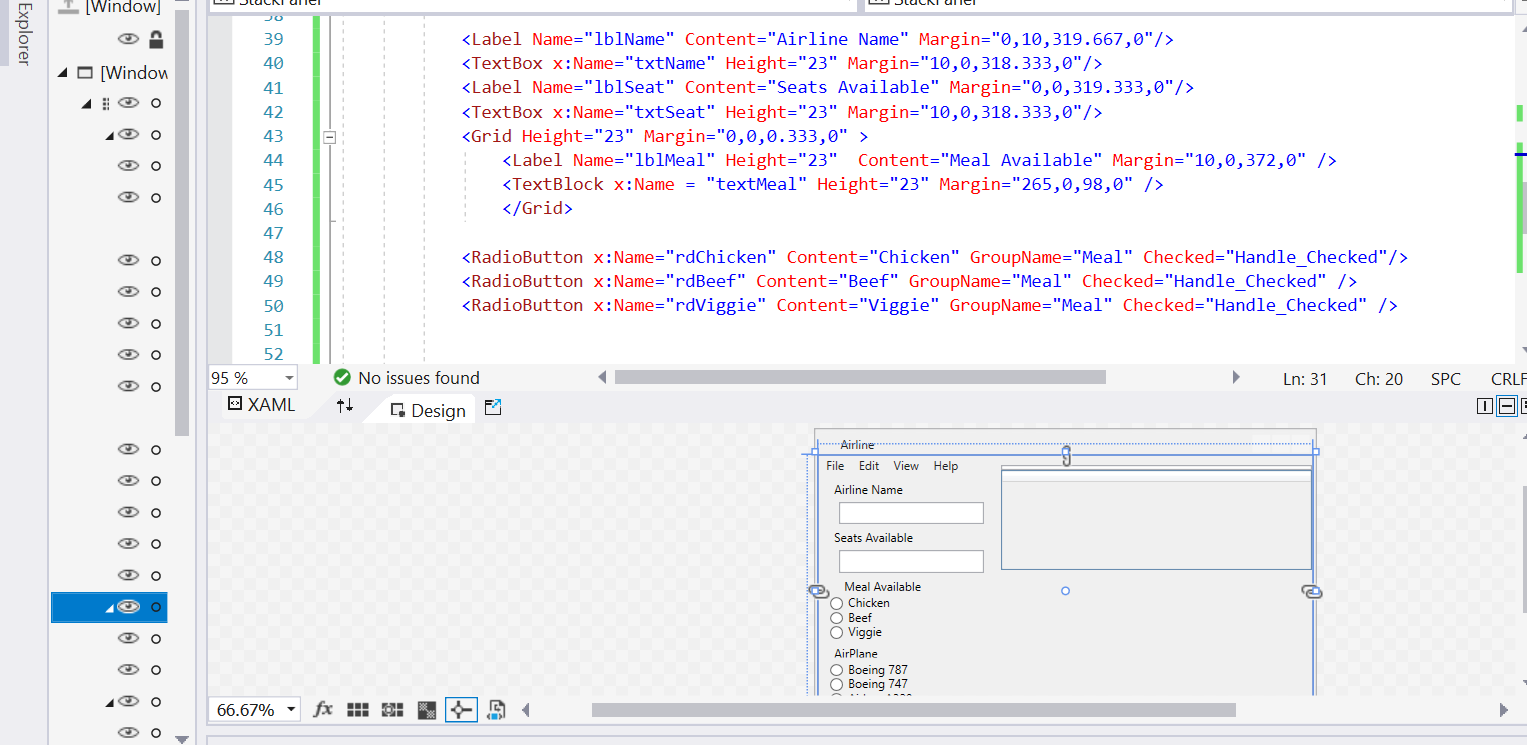Image resolution: width=1527 pixels, height=745 pixels.
Task: Click No issues found status text
Action: (x=419, y=378)
